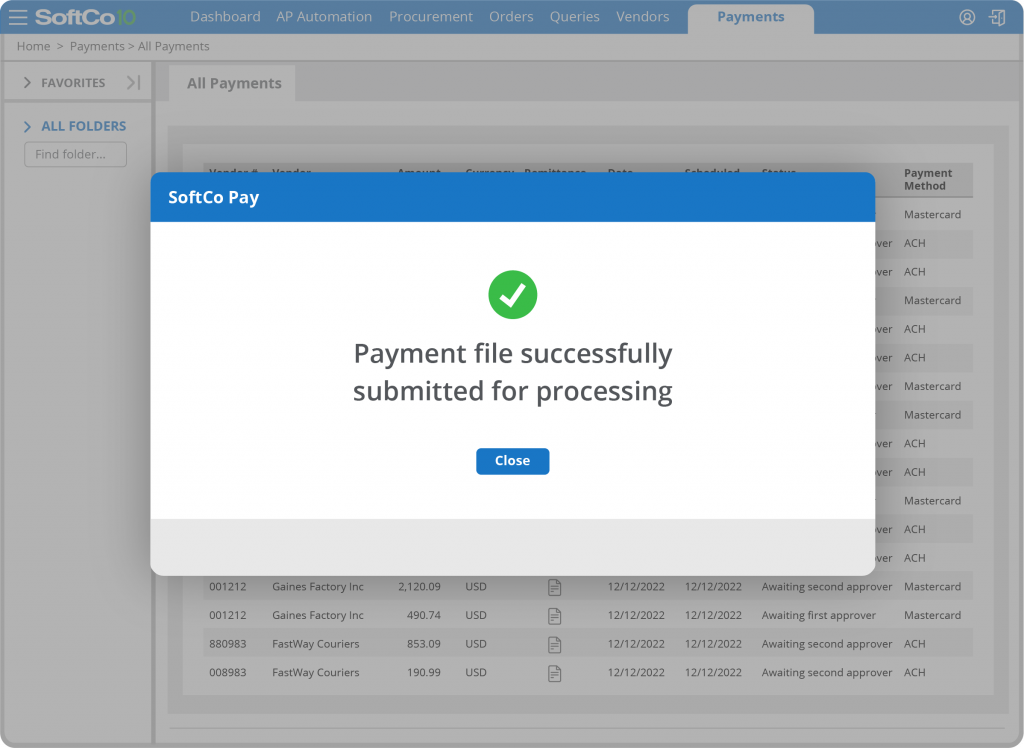Click the success message text in dialog
The height and width of the screenshot is (748, 1024).
point(513,372)
